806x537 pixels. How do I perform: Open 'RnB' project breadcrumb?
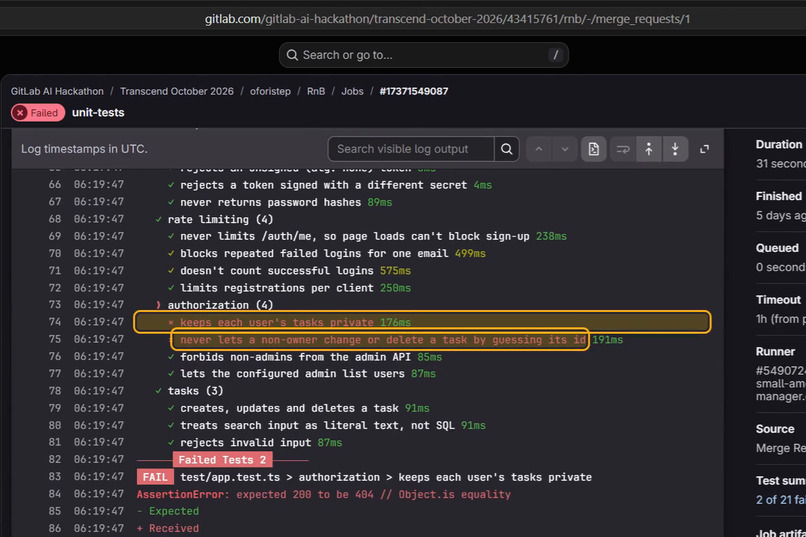pos(316,91)
